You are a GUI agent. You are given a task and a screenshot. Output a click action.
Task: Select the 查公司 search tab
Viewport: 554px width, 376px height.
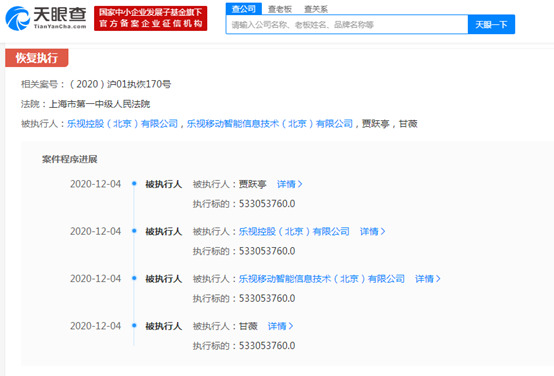tap(244, 9)
